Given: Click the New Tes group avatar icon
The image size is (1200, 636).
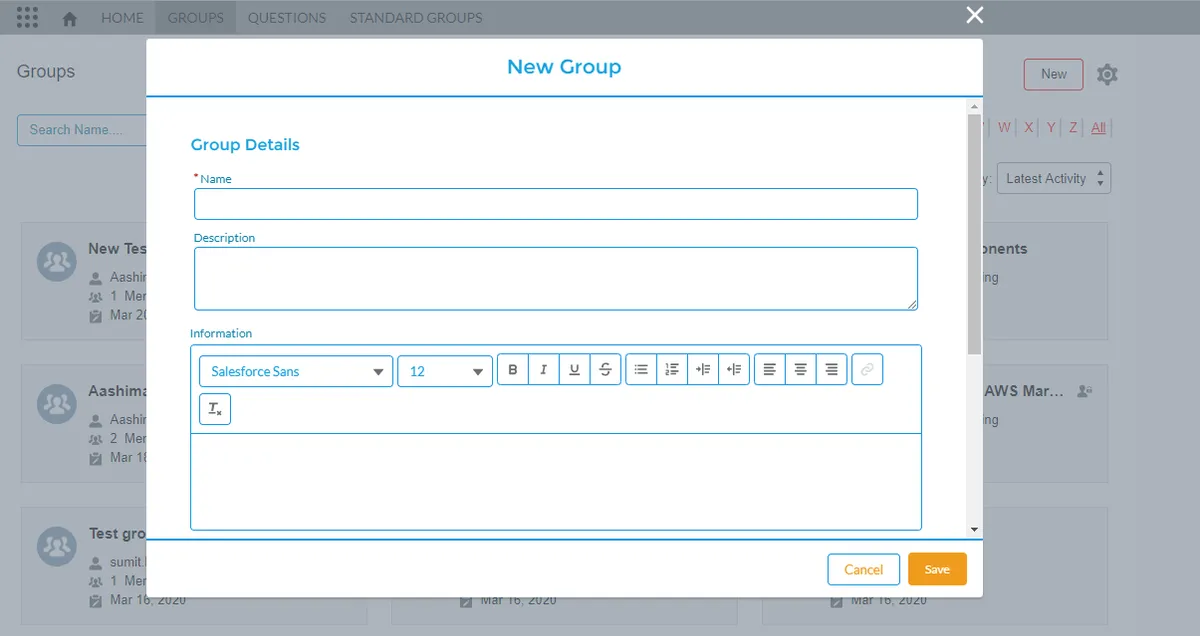Looking at the screenshot, I should click(57, 261).
